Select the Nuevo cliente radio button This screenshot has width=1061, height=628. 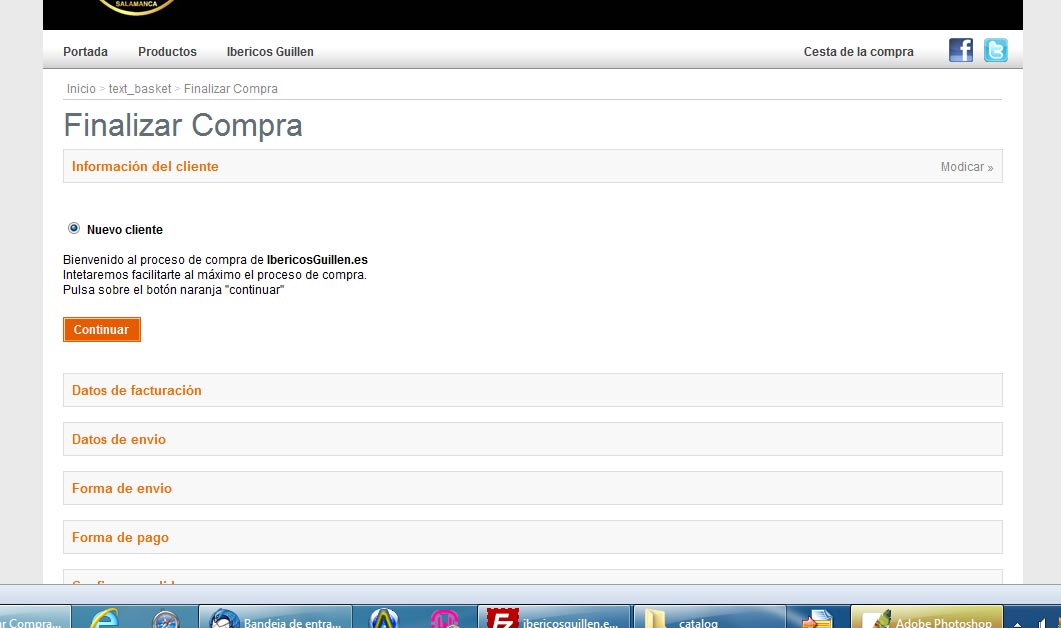[74, 229]
